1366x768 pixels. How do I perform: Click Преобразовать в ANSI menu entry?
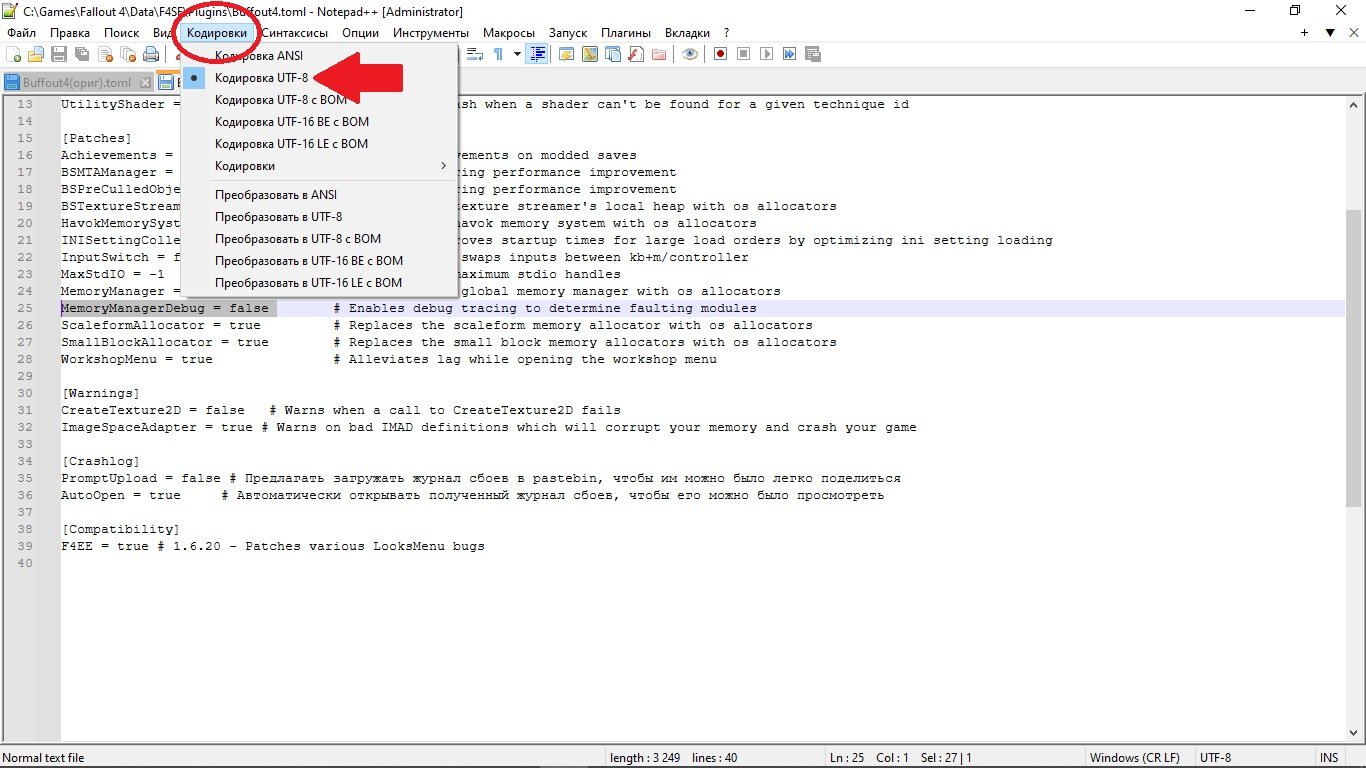pos(276,195)
